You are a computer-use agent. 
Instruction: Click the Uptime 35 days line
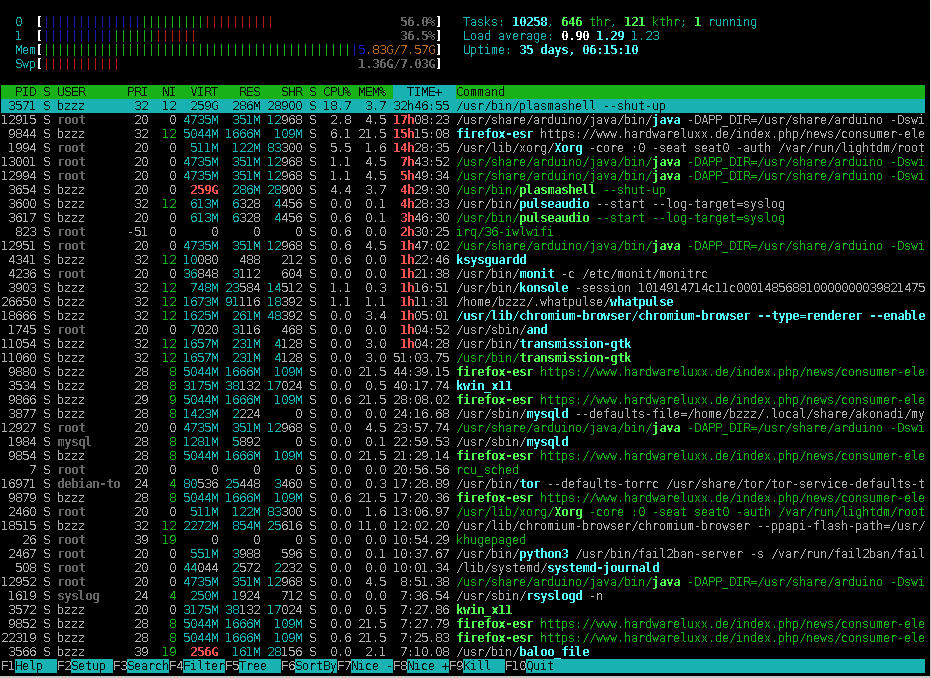click(x=550, y=50)
